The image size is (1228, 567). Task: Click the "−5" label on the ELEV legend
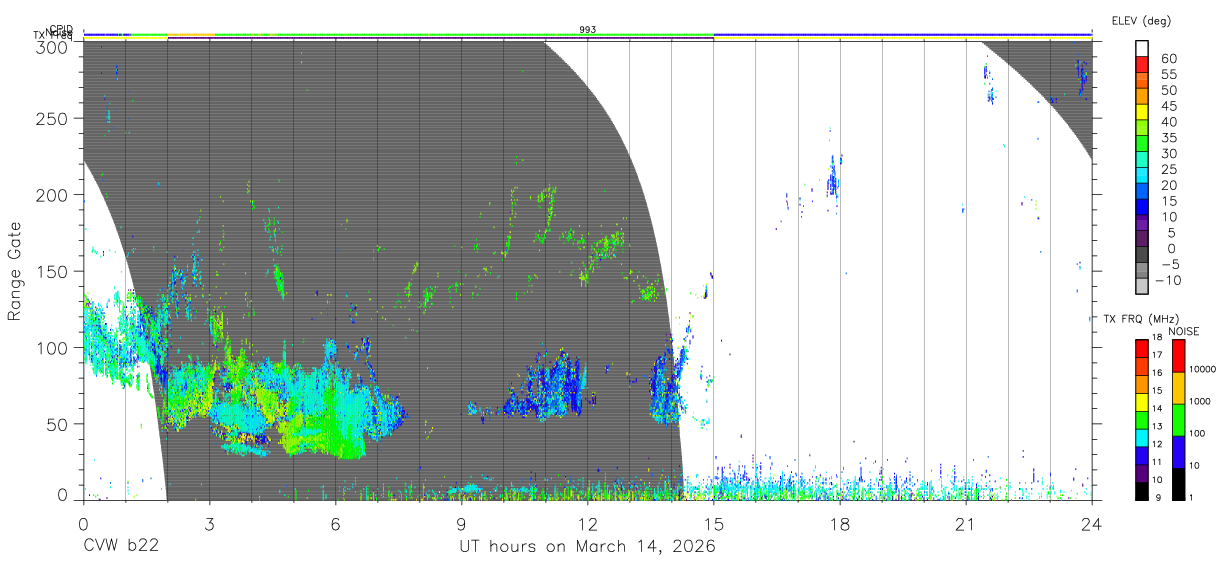1172,264
